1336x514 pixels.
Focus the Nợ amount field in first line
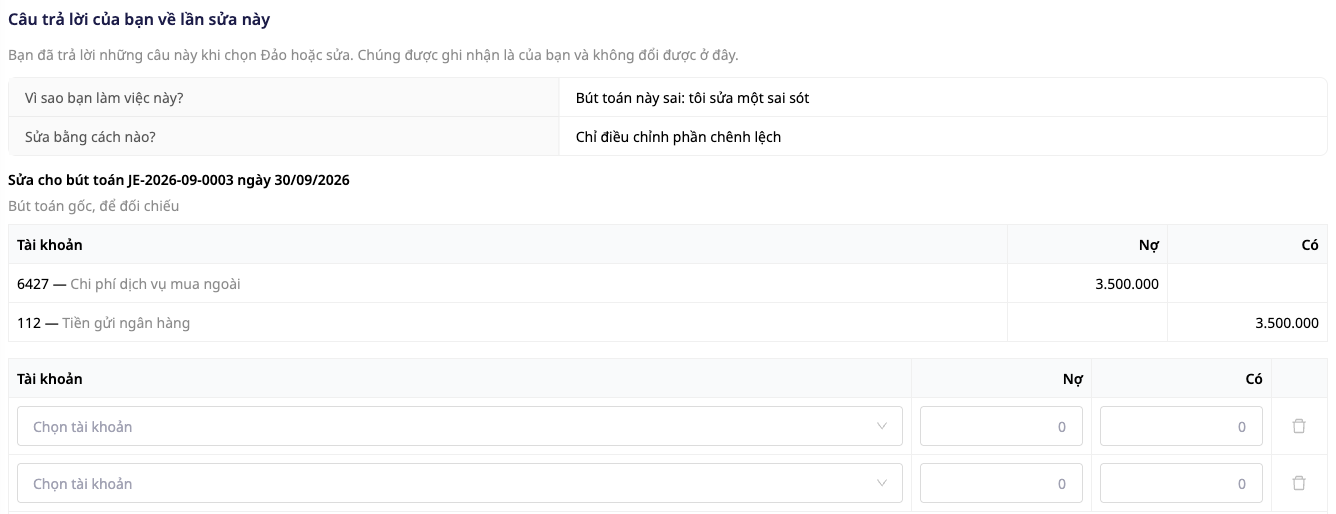[x=1001, y=426]
